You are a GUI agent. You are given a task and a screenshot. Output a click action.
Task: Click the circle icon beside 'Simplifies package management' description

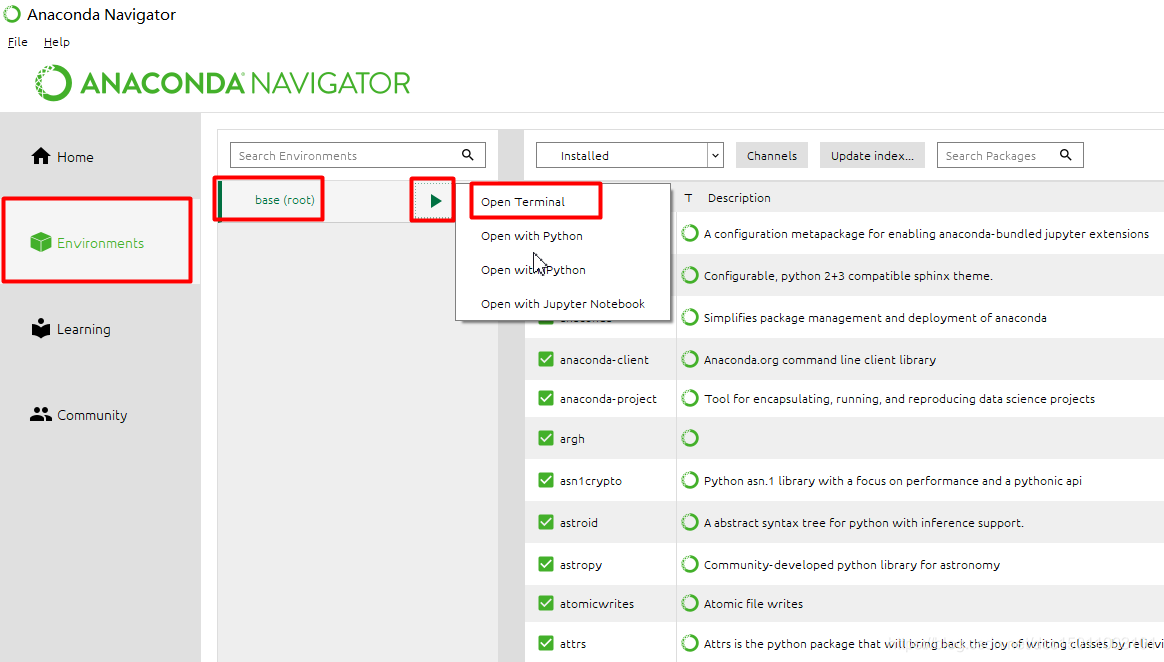pyautogui.click(x=690, y=318)
